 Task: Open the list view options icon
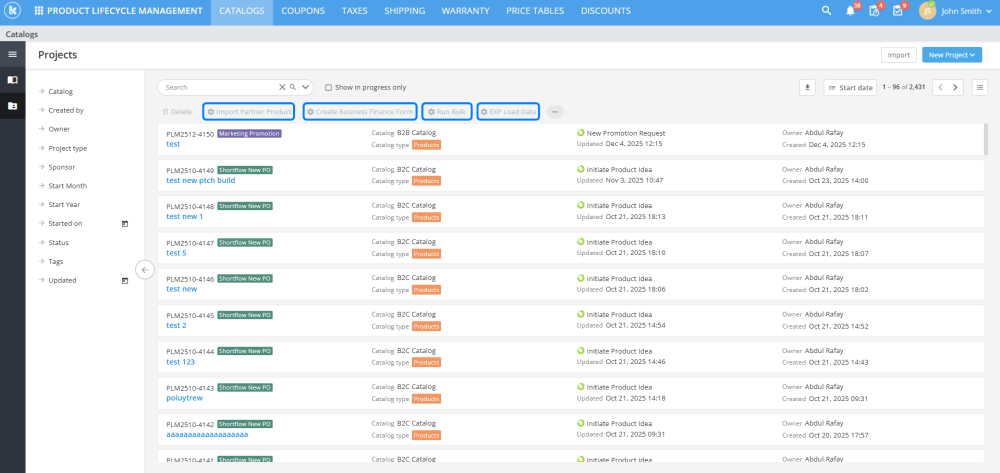(980, 87)
